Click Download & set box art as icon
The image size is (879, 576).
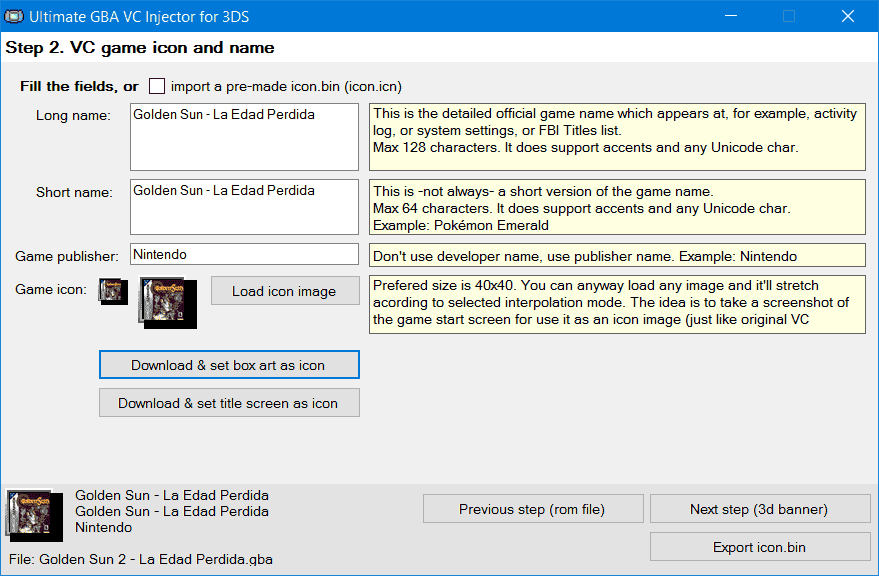tap(229, 365)
